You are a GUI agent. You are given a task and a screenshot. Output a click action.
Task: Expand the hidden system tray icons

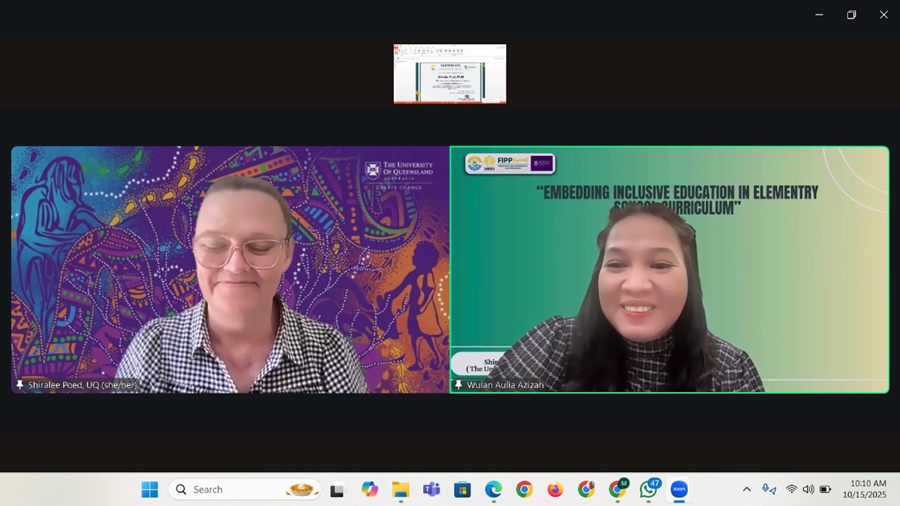(746, 490)
